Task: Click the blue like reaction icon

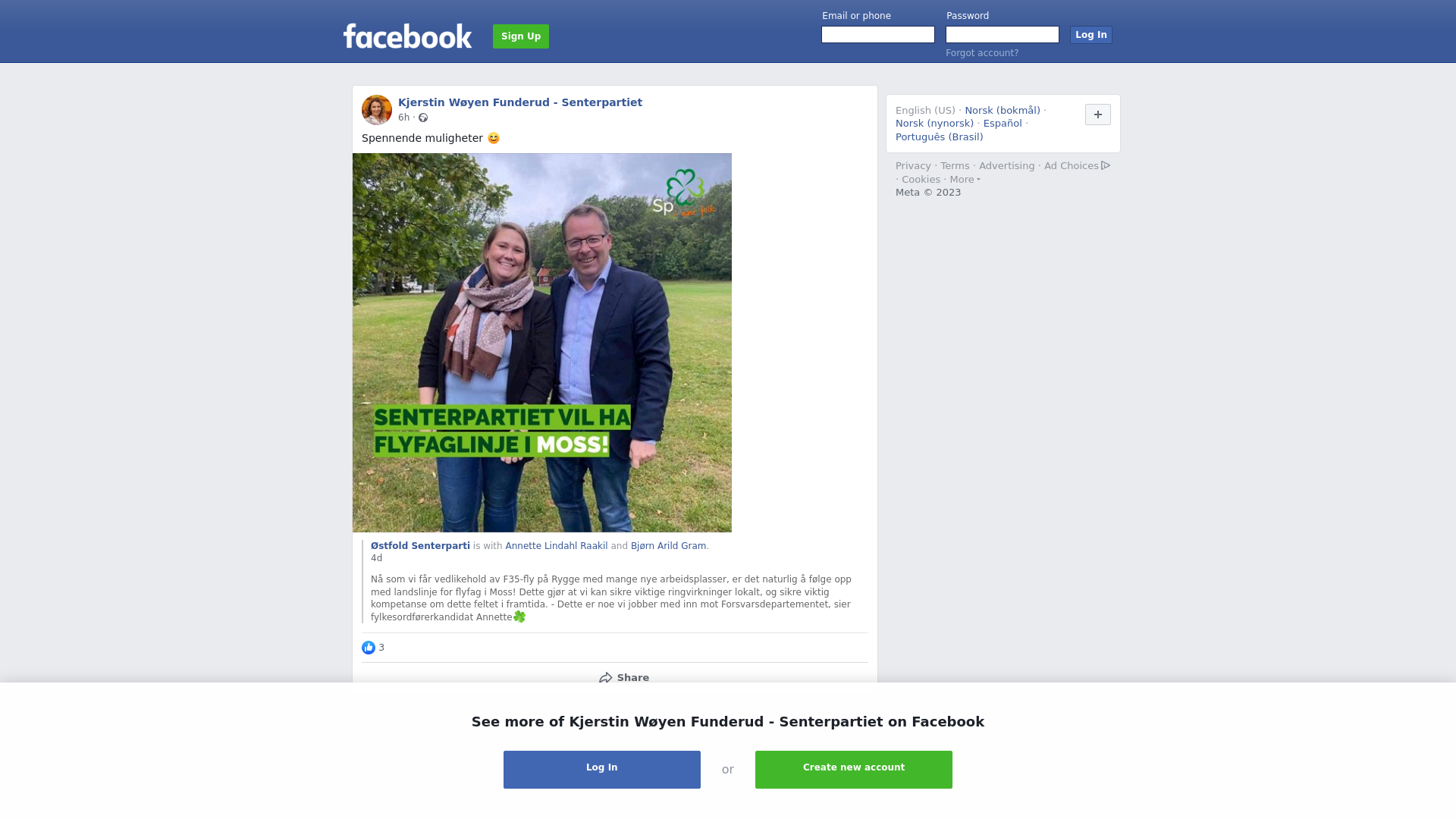Action: 369,648
